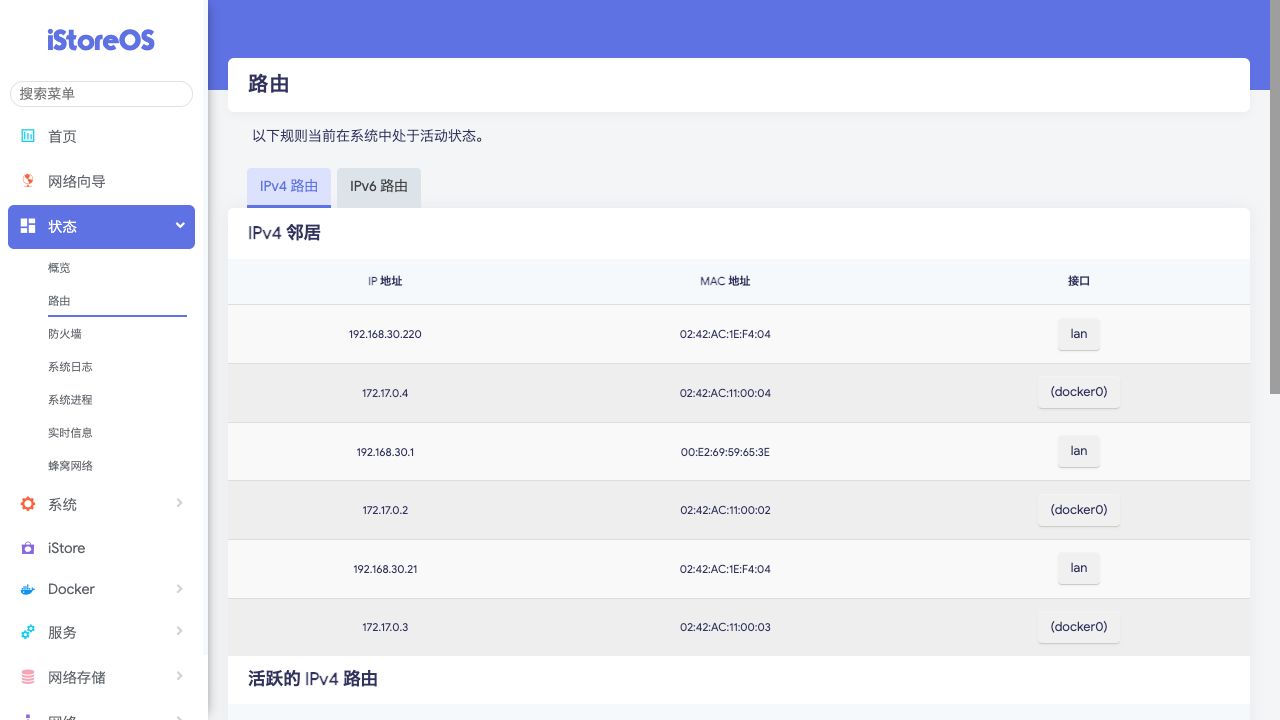Open the 系统日志 page
The height and width of the screenshot is (720, 1280).
pyautogui.click(x=70, y=367)
